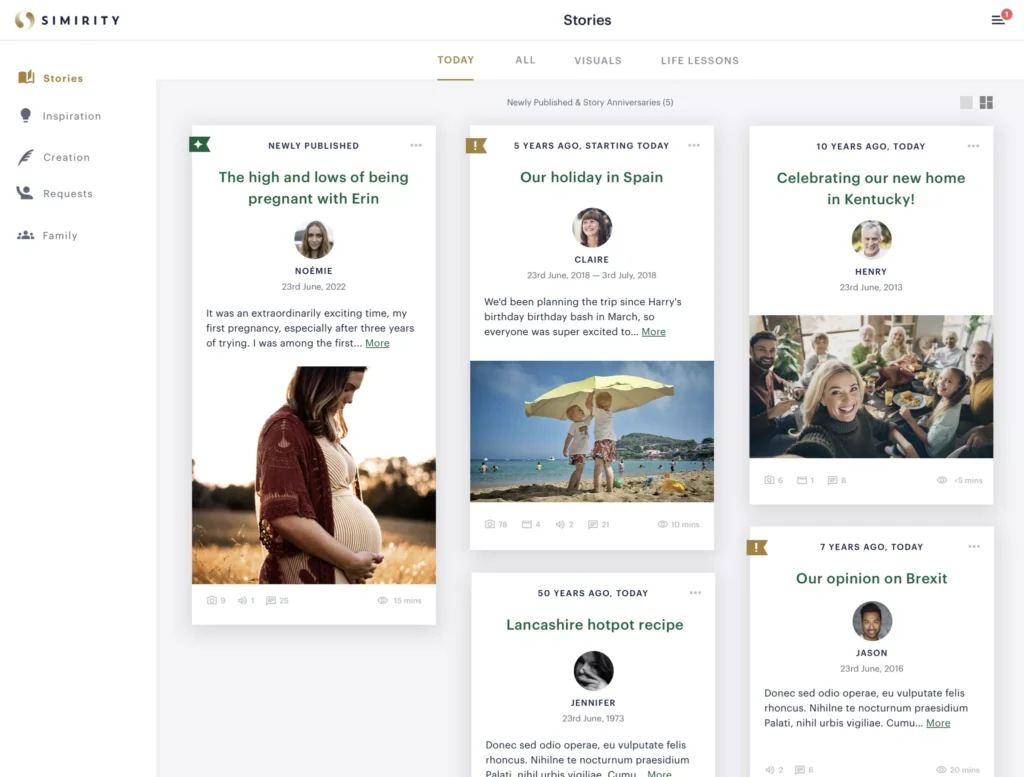The image size is (1024, 777).
Task: Click the Requests icon in sidebar
Action: pyautogui.click(x=25, y=193)
